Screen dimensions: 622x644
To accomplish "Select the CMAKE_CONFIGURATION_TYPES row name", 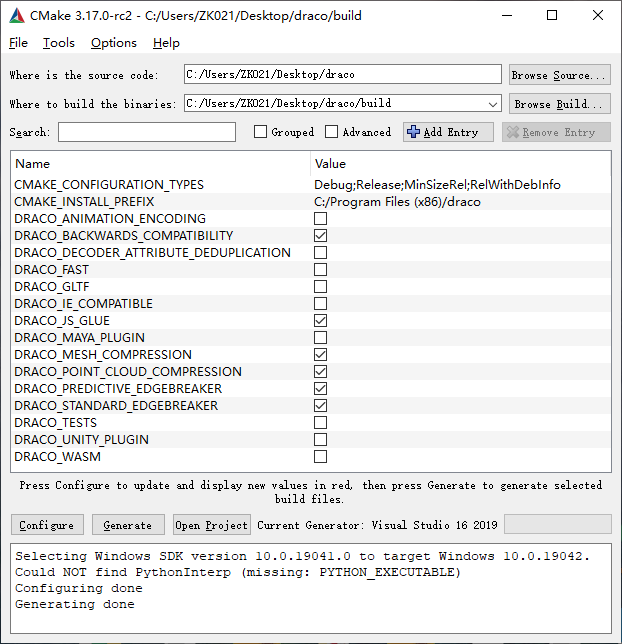I will [x=109, y=185].
